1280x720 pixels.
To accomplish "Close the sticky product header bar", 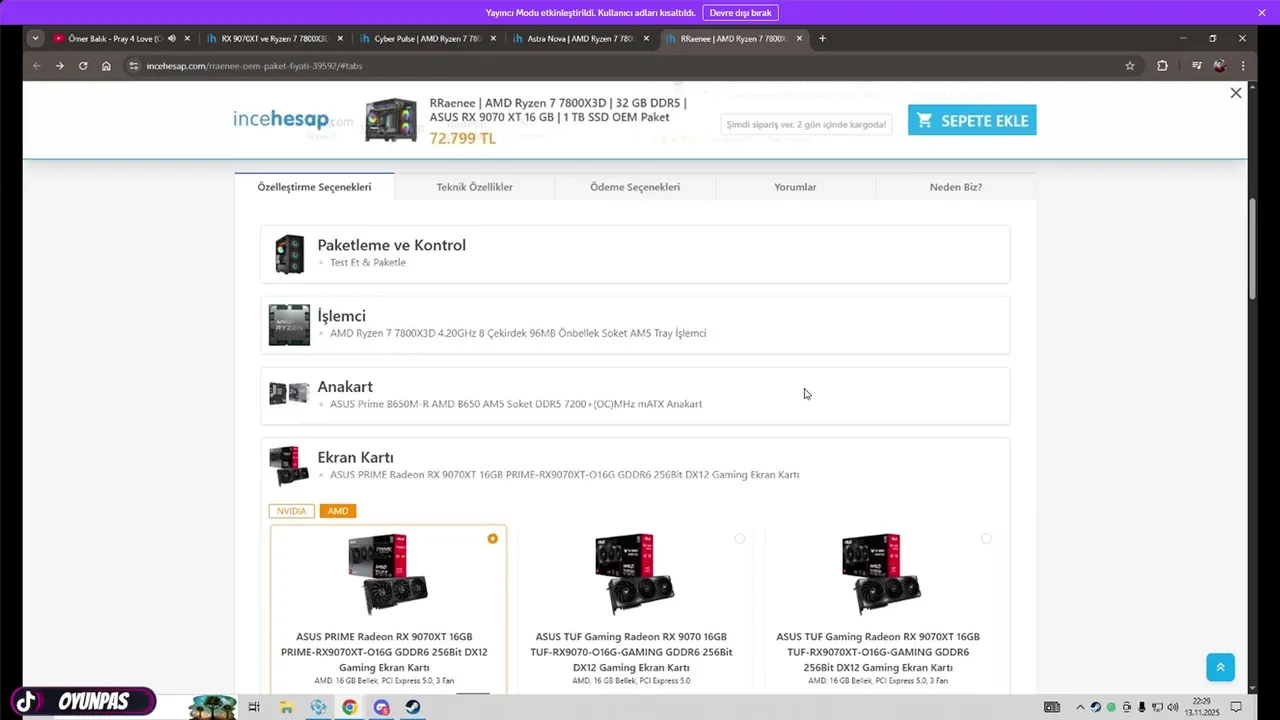I will pyautogui.click(x=1236, y=93).
